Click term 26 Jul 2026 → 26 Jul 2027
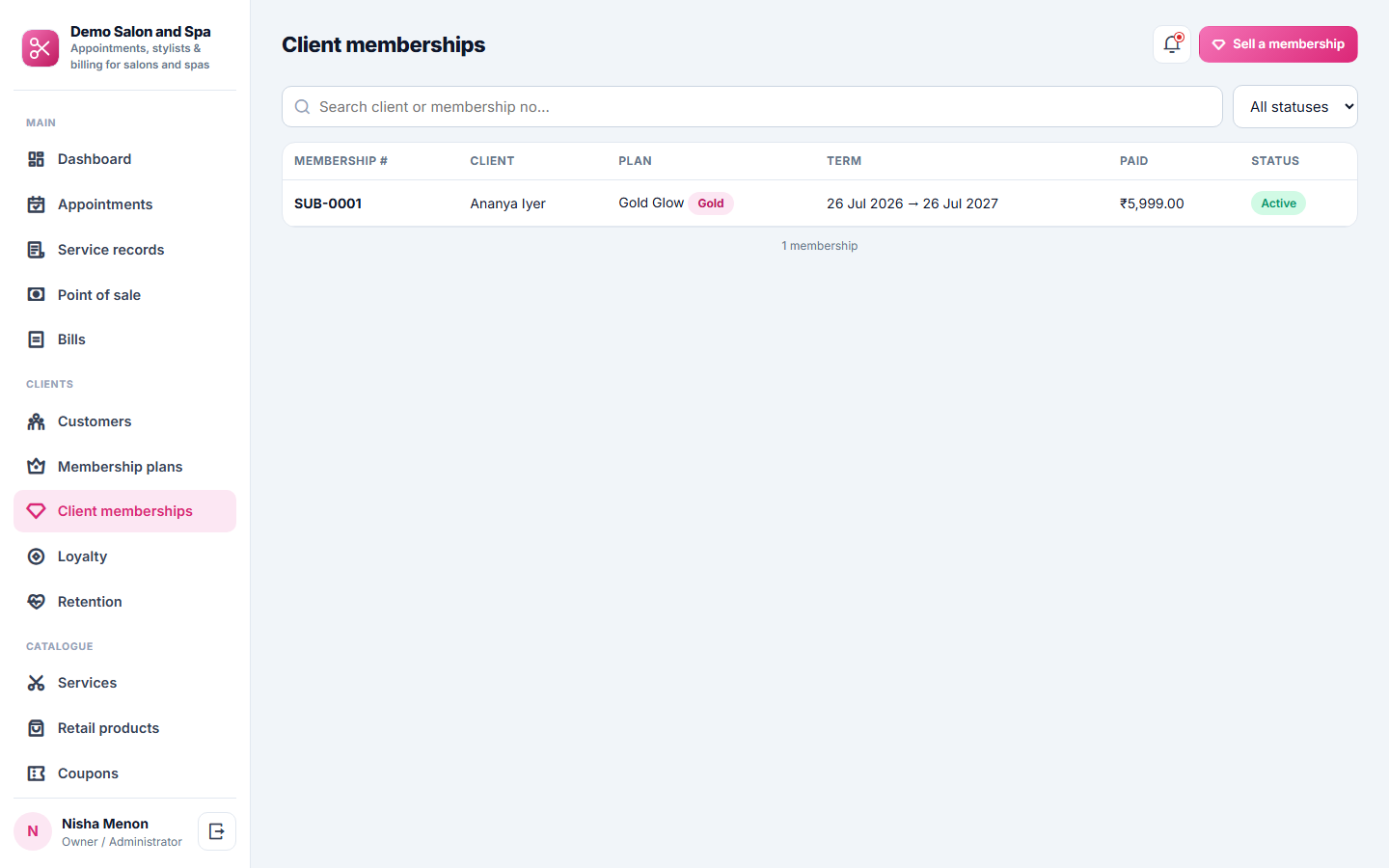This screenshot has height=868, width=1389. (912, 203)
